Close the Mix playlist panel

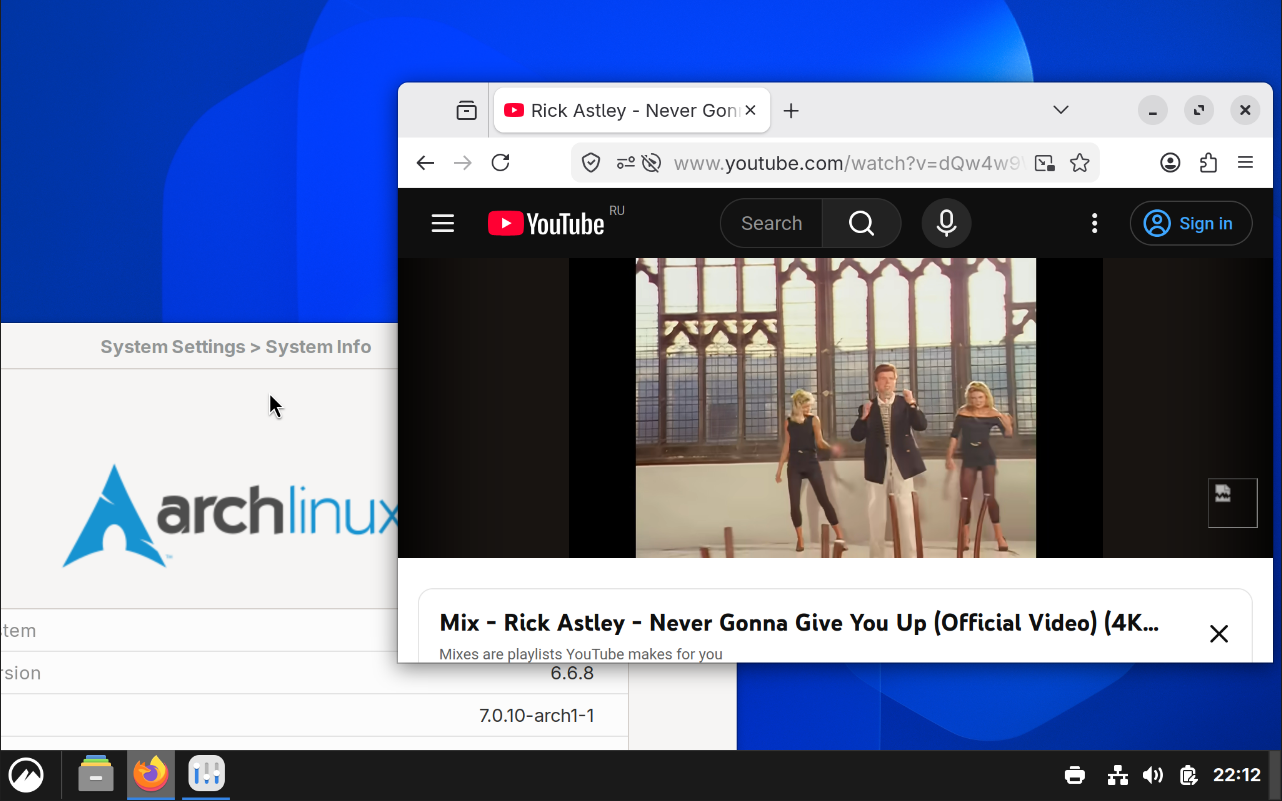point(1219,633)
